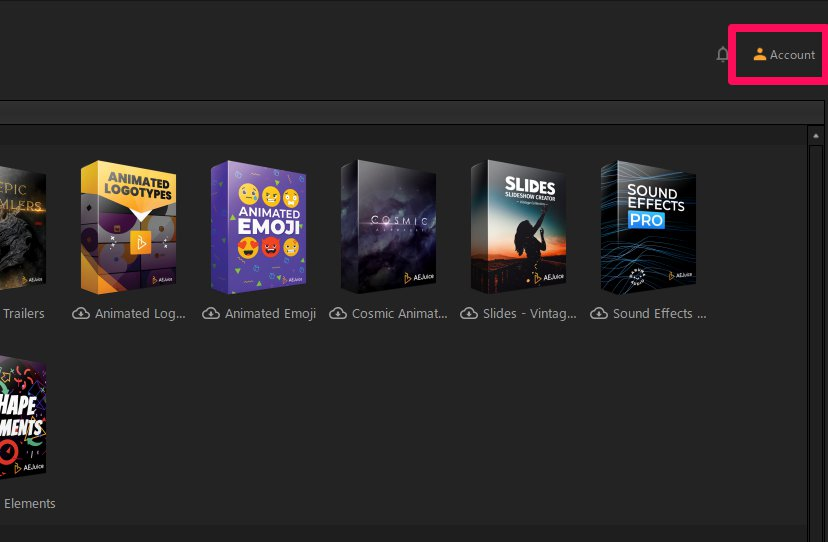Viewport: 828px width, 542px height.
Task: Select the 'Trailers' label
Action: click(23, 314)
